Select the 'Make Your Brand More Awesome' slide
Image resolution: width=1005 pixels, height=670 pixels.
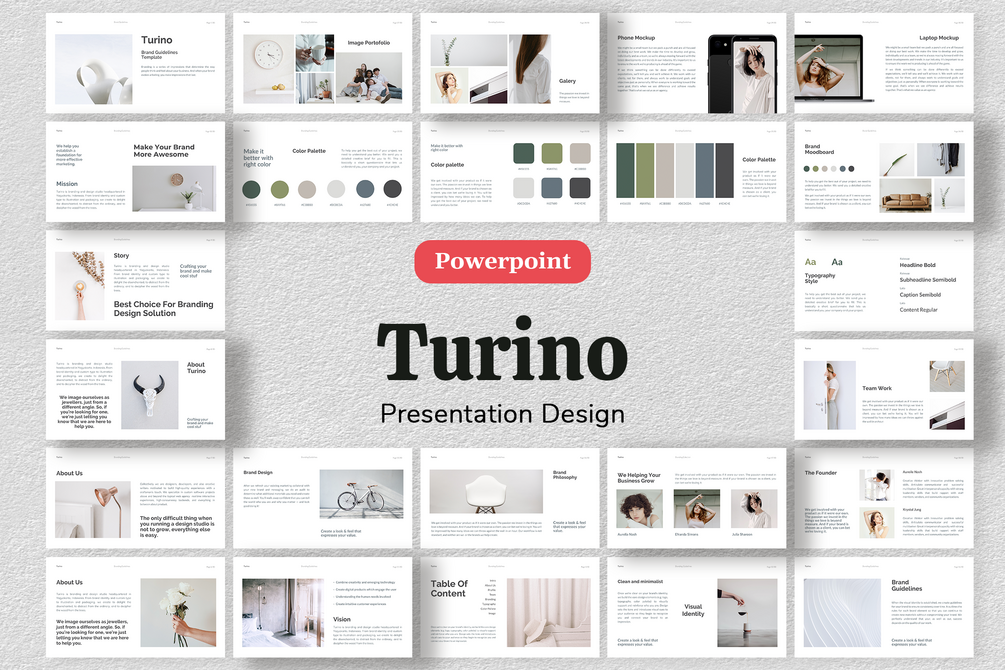point(135,172)
